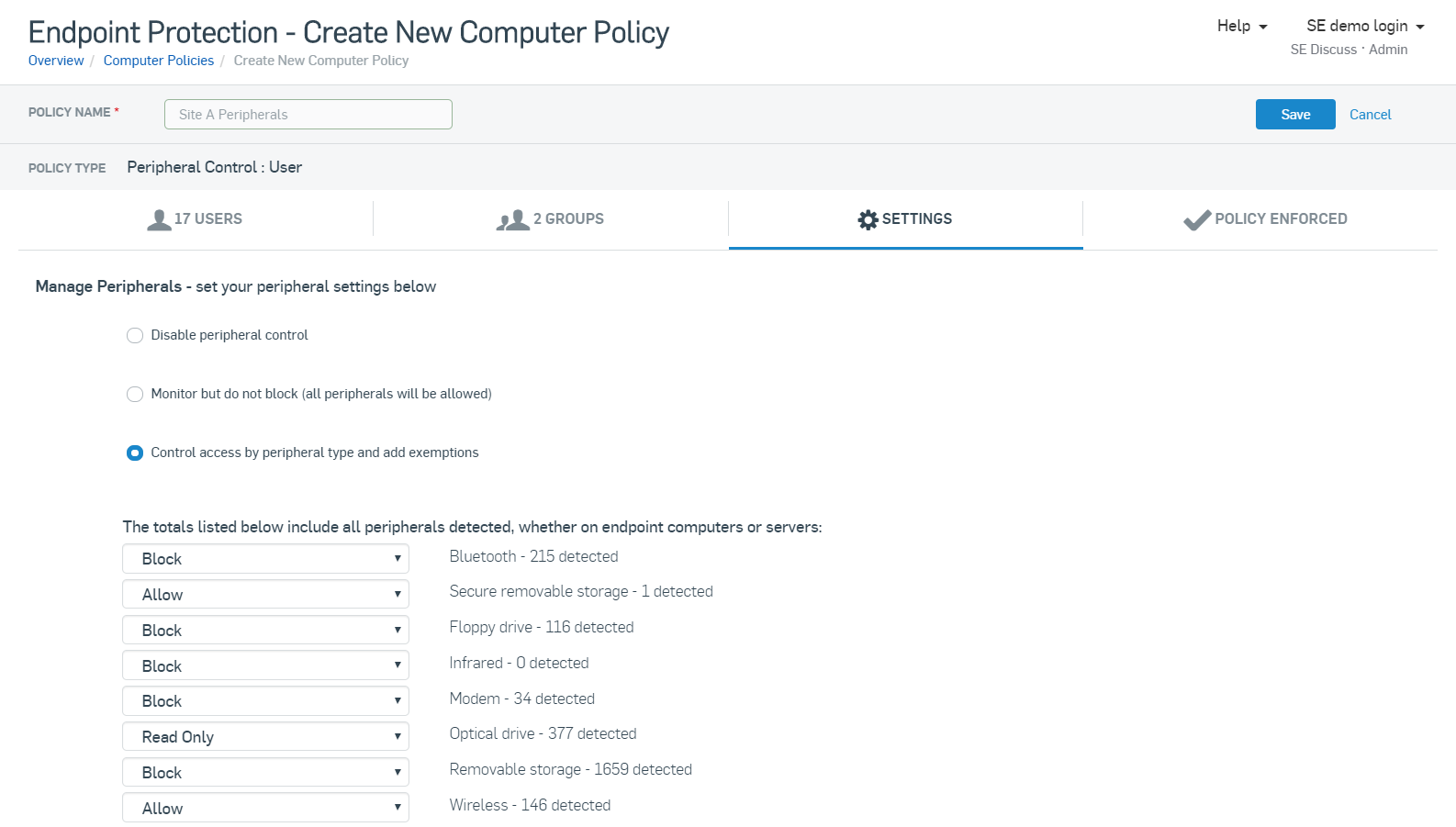Select Control access by peripheral type radio

(135, 453)
